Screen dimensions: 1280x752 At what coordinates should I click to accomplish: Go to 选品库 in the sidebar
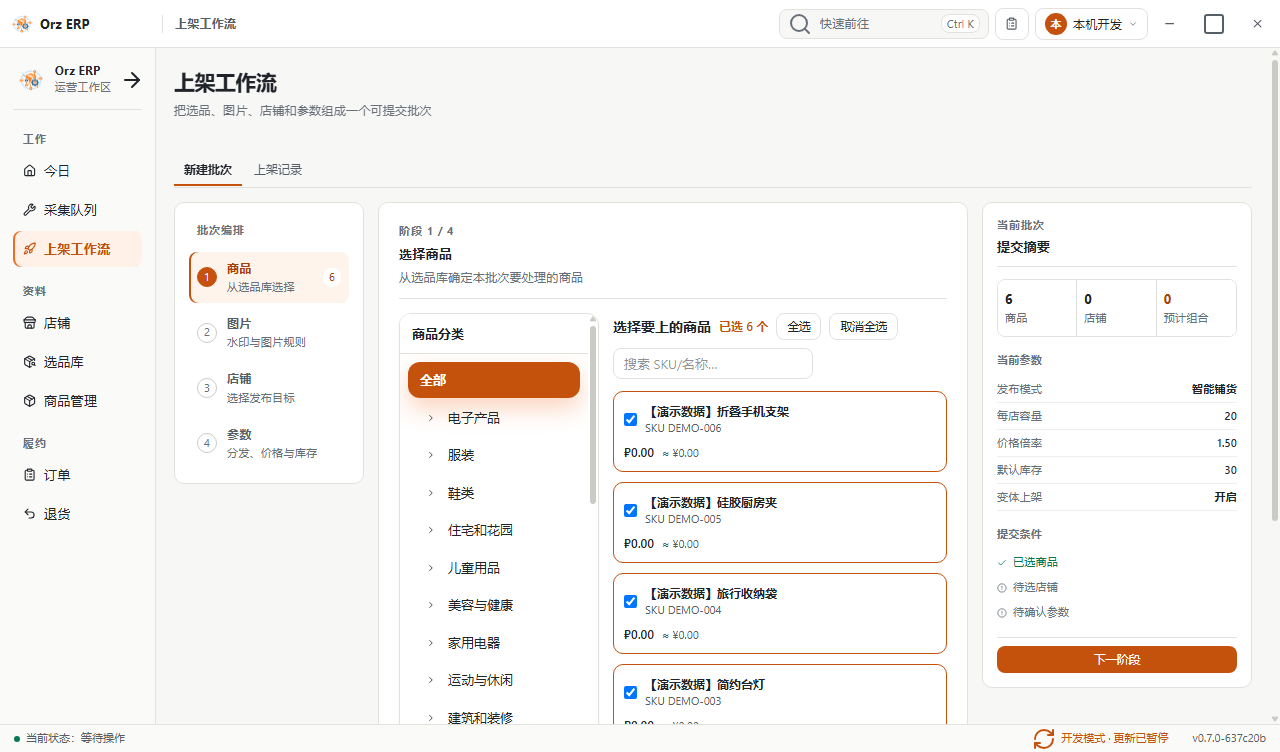pyautogui.click(x=78, y=362)
